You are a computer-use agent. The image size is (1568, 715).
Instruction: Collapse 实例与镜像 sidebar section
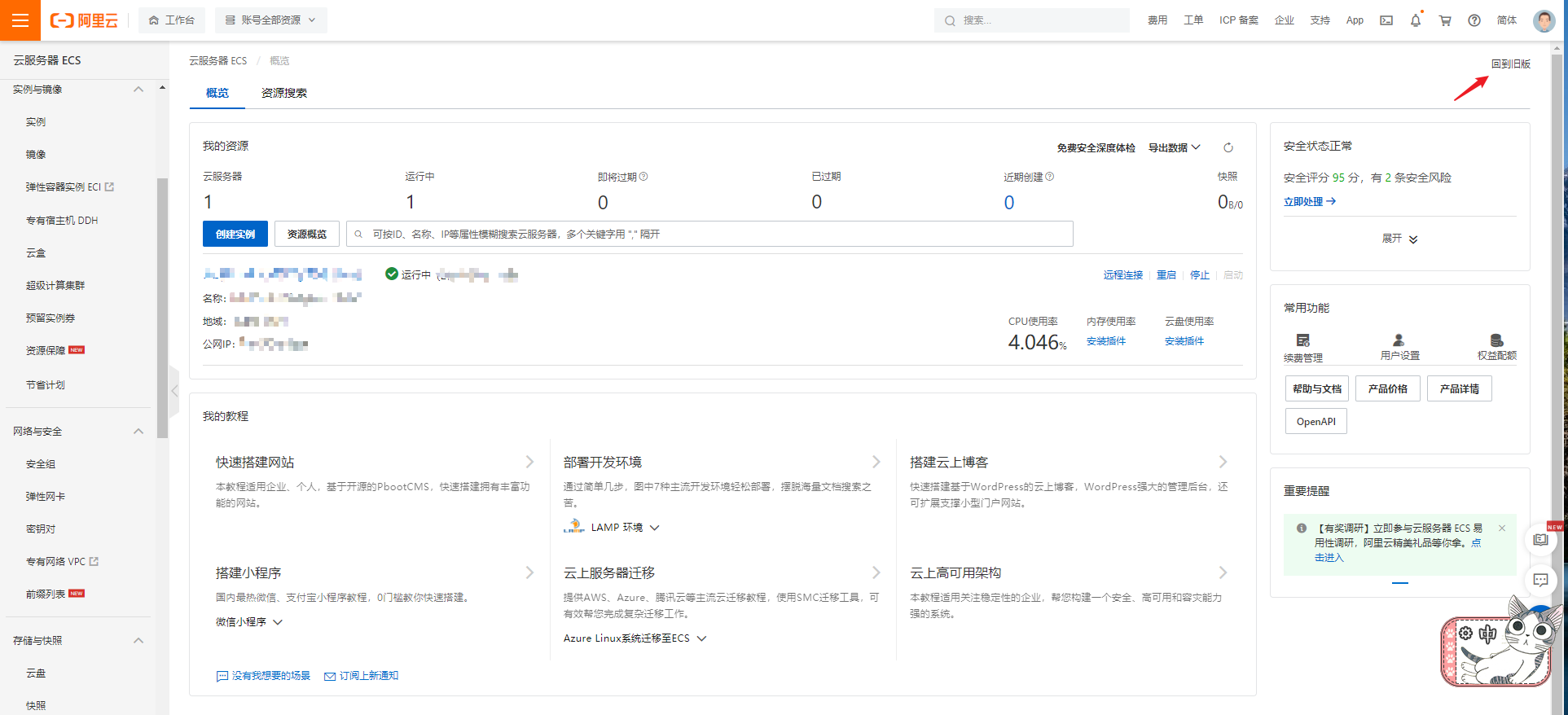[x=138, y=90]
